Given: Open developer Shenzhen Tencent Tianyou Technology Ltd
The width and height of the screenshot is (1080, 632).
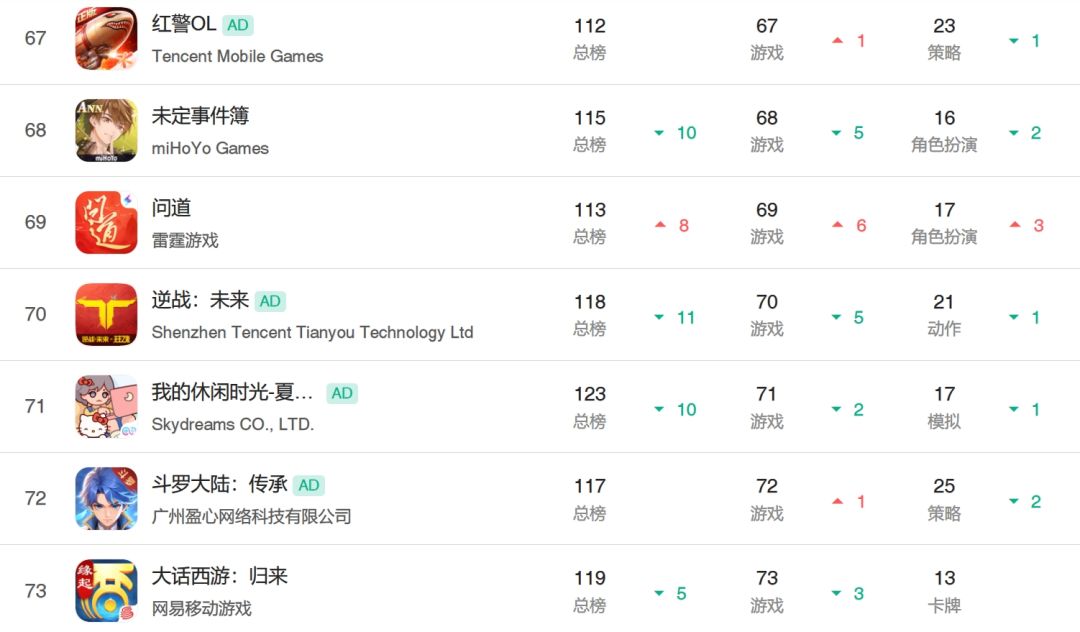Looking at the screenshot, I should coord(312,333).
